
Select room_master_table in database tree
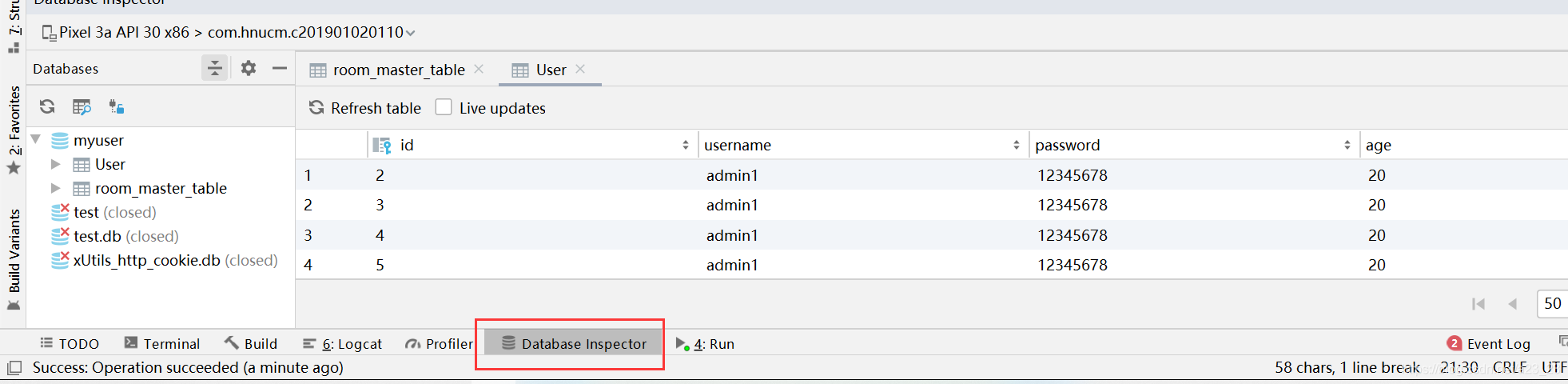[161, 188]
